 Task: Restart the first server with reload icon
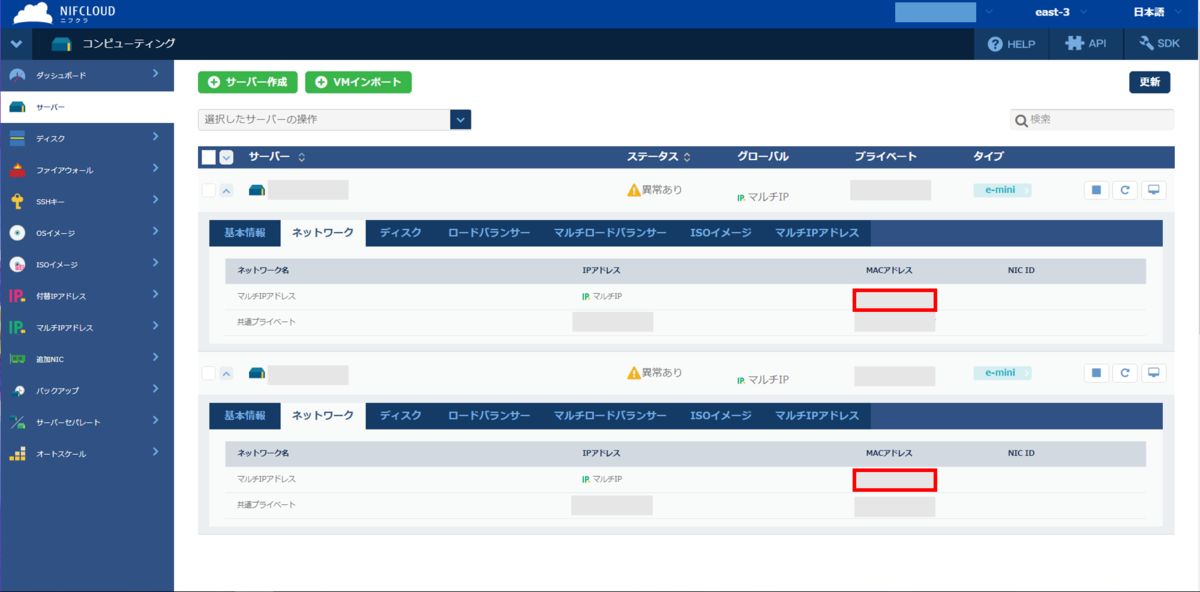click(x=1125, y=190)
